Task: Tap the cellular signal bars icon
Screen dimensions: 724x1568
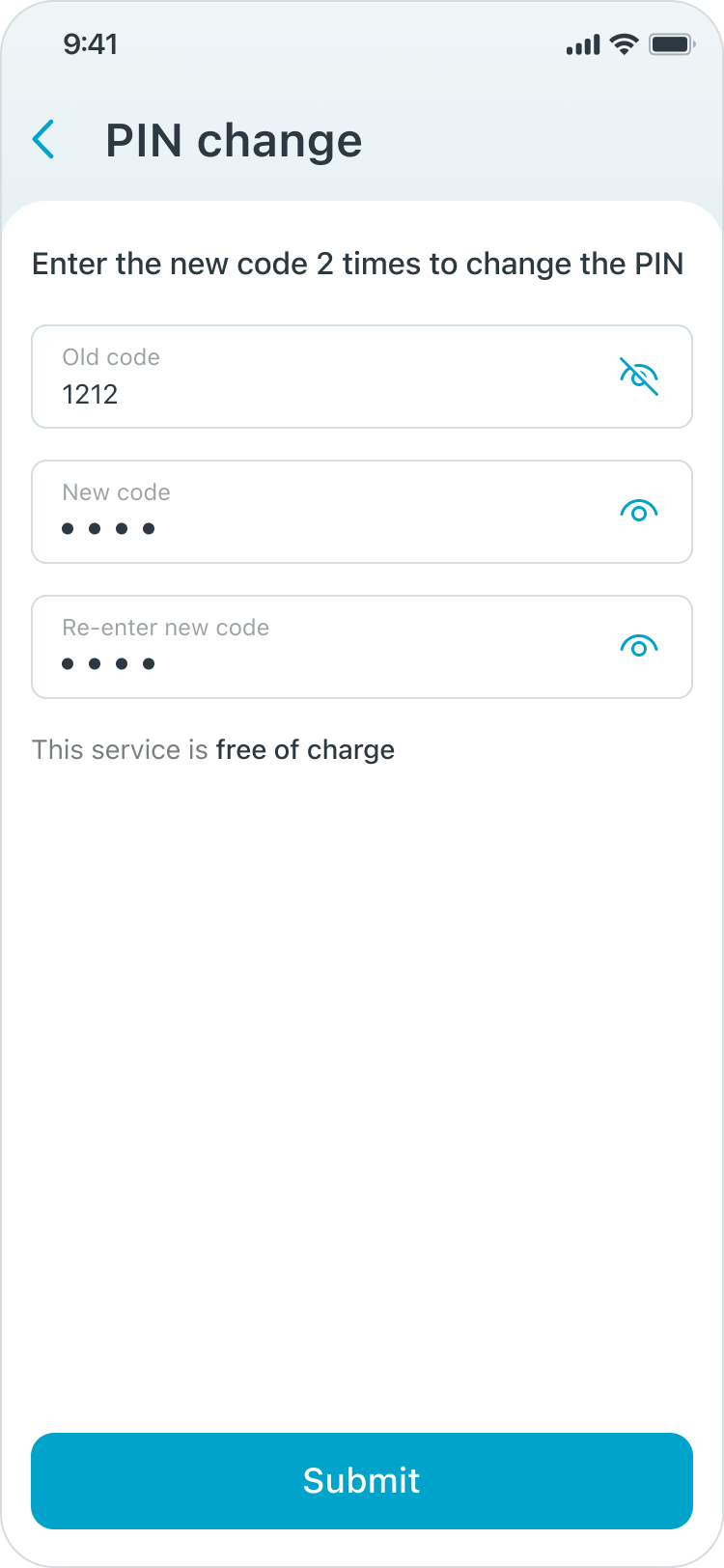Action: click(x=583, y=45)
